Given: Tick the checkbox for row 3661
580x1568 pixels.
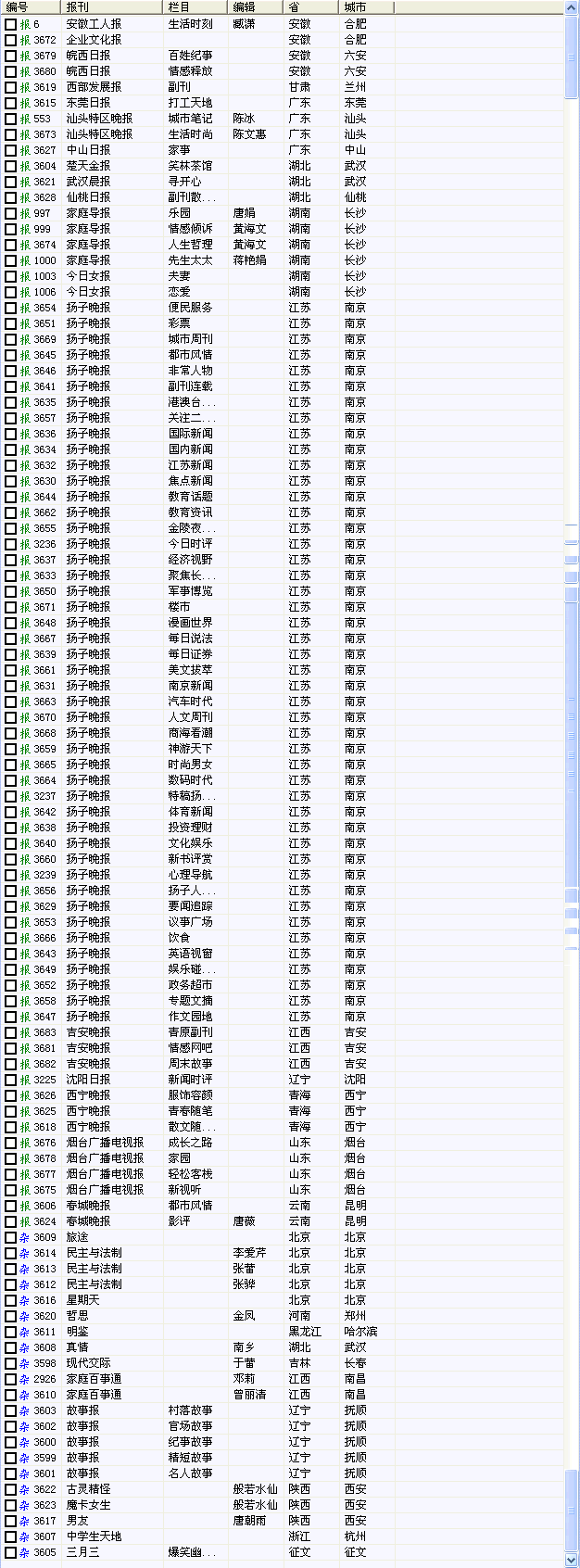Looking at the screenshot, I should tap(10, 670).
